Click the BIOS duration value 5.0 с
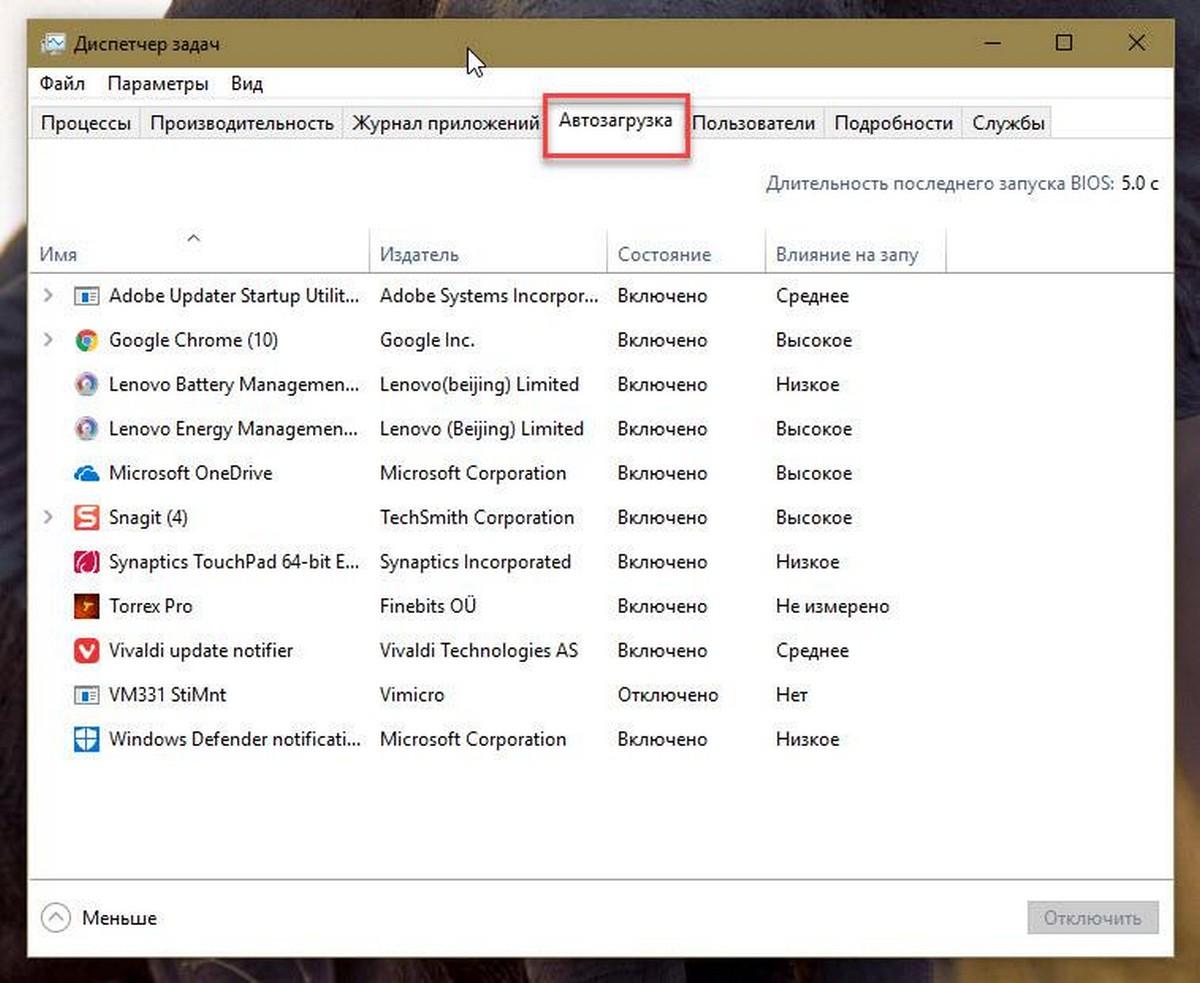This screenshot has width=1200, height=983. point(1140,184)
